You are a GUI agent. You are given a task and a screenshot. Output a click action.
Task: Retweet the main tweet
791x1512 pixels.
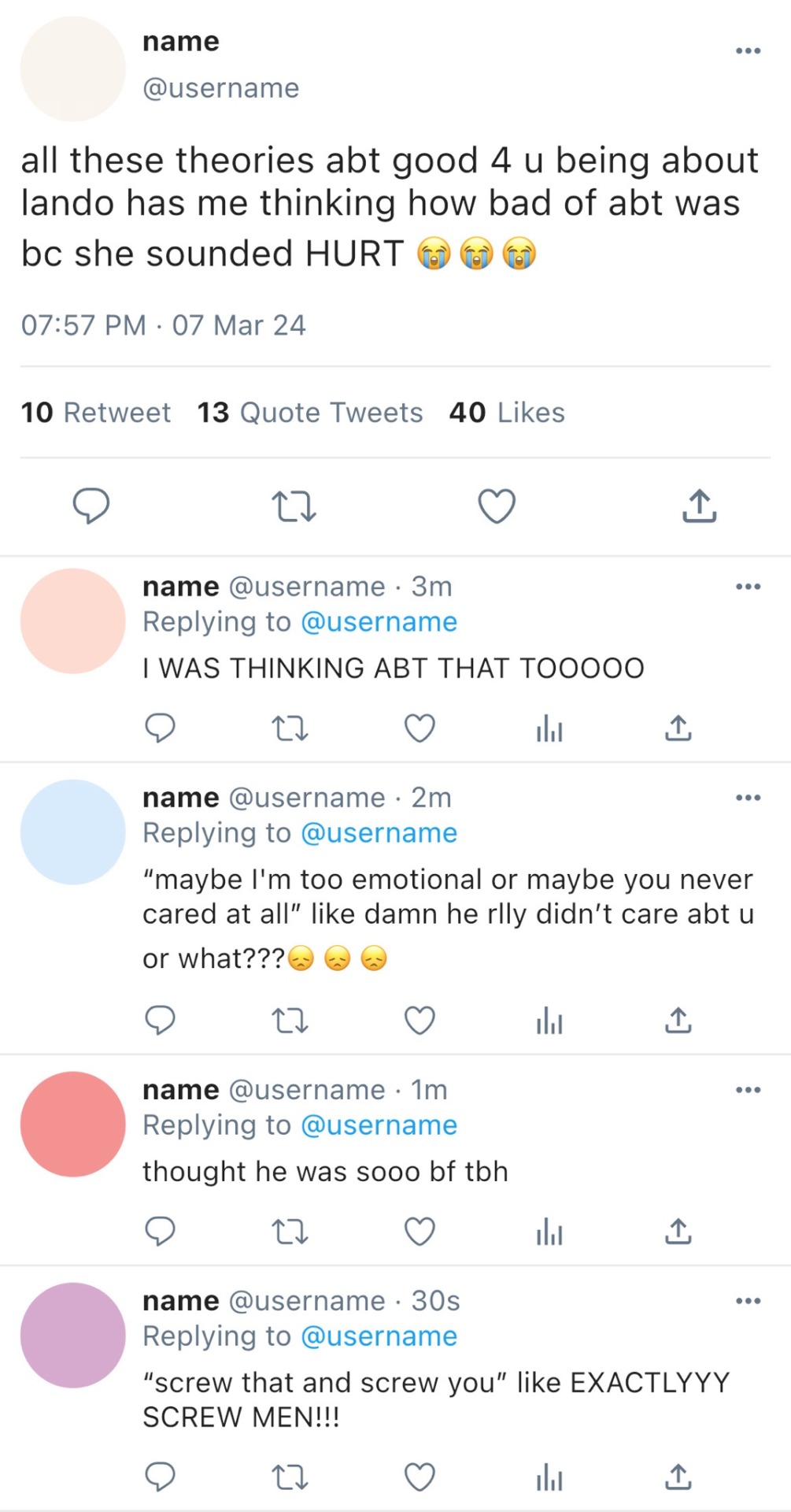point(293,506)
